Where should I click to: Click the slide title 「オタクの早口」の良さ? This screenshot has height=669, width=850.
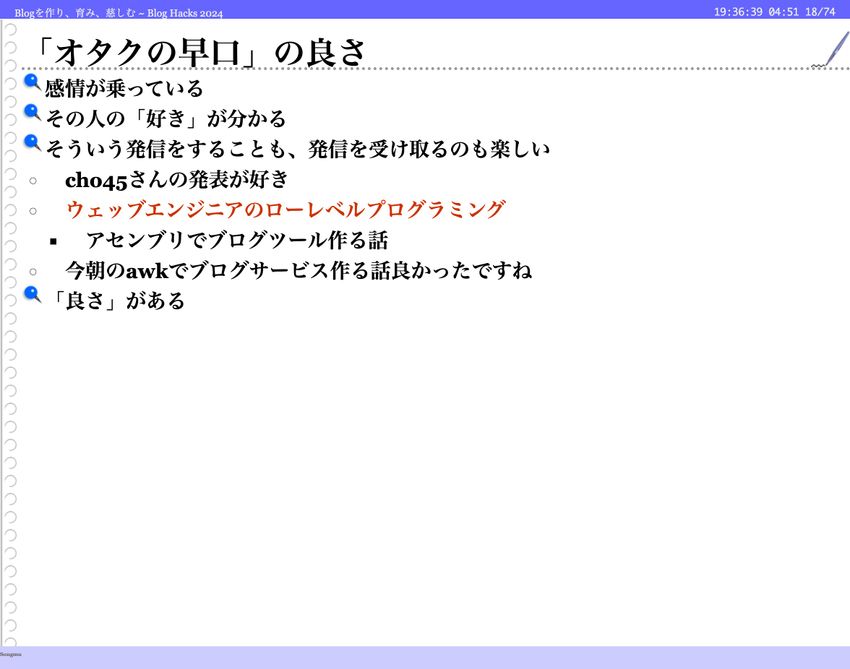click(198, 52)
